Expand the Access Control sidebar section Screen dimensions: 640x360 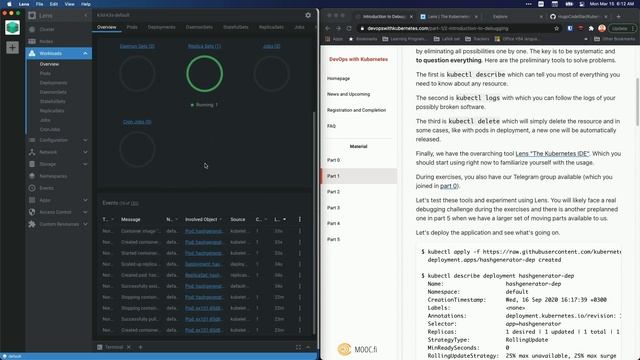click(85, 212)
